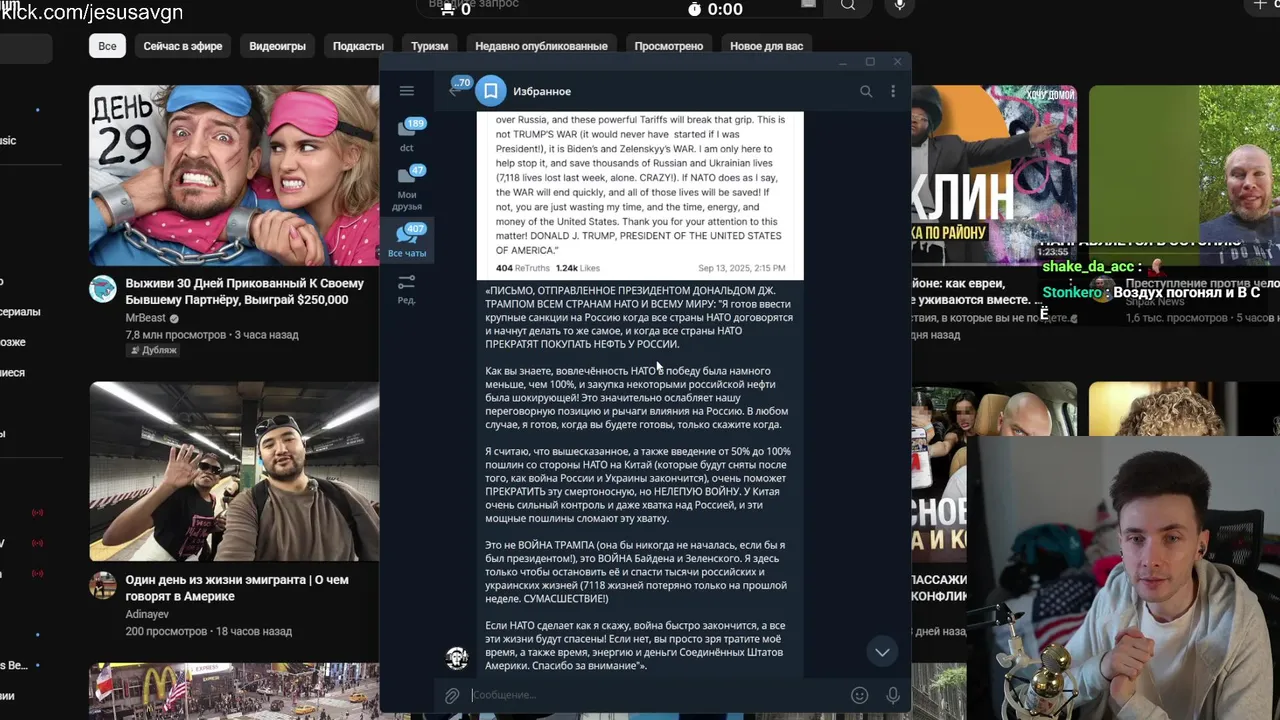The image size is (1280, 720).
Task: Open the Бруклин video thumbnail behind Telegram
Action: tap(993, 175)
